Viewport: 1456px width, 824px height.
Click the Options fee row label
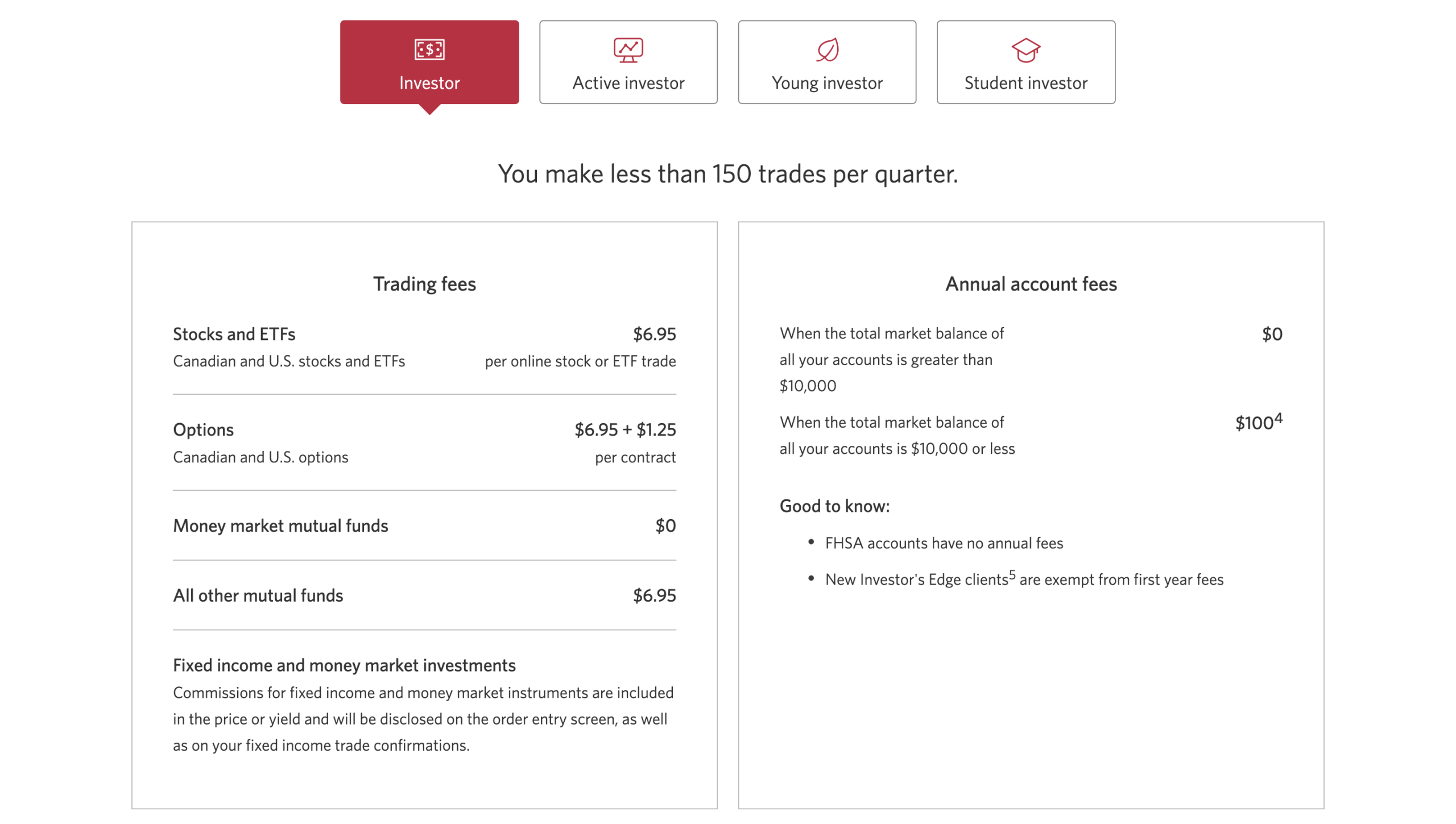pos(203,429)
